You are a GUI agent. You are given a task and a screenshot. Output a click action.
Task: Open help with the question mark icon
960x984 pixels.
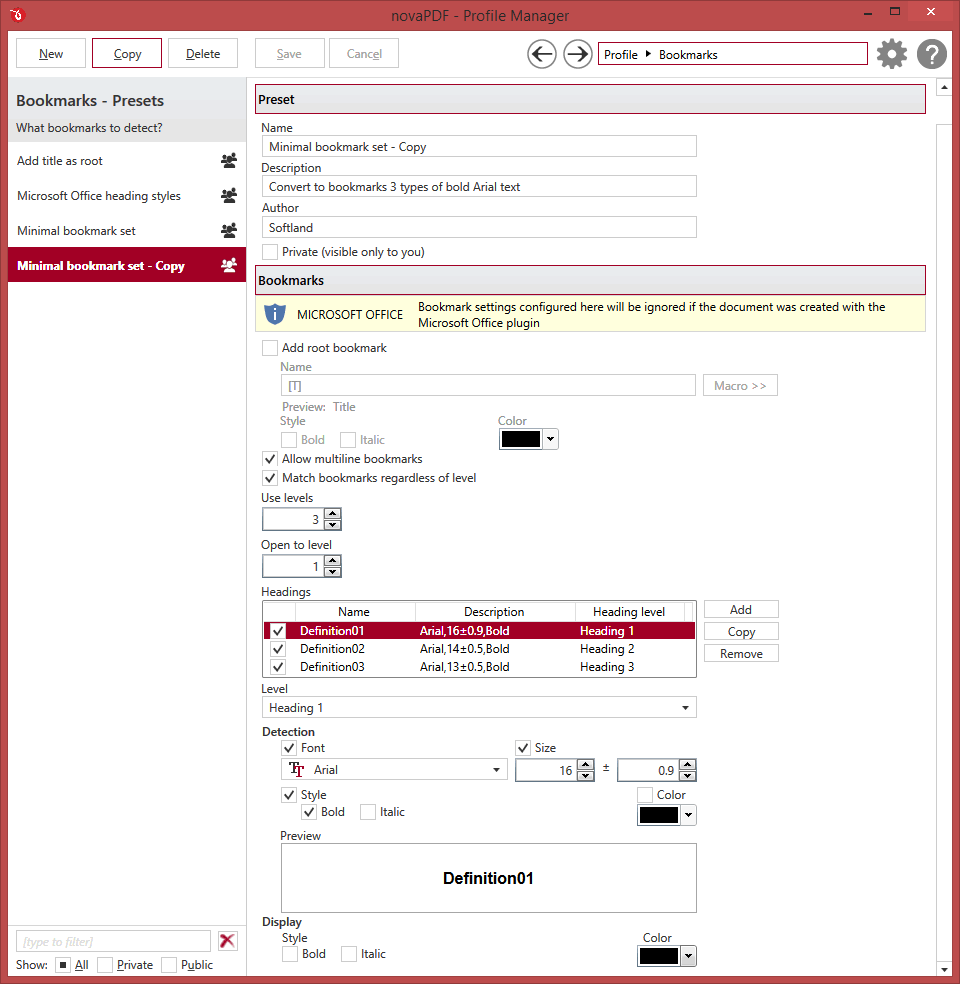pos(932,54)
